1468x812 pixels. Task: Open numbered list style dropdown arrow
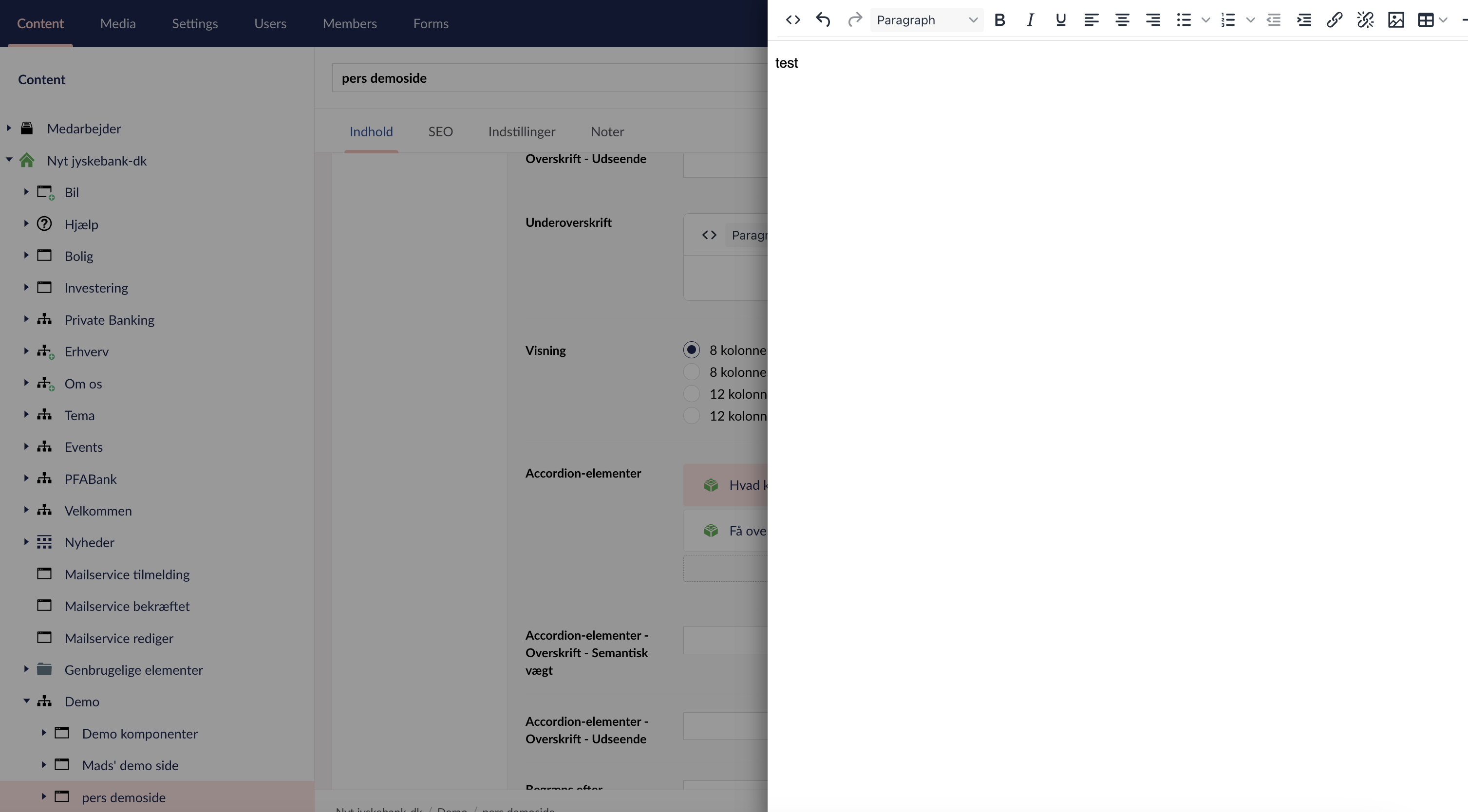coord(1250,20)
